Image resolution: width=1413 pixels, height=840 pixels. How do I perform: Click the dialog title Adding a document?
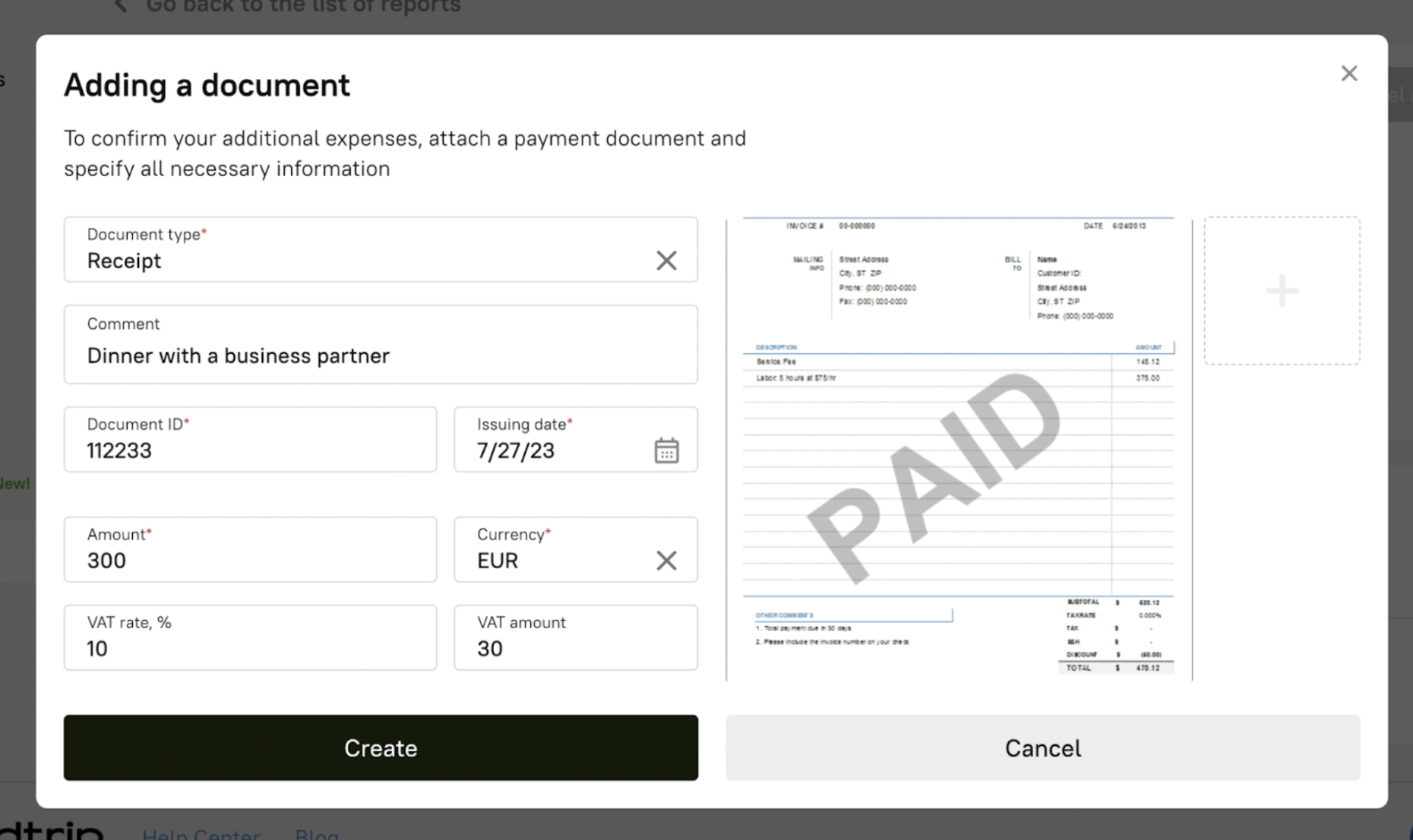(207, 85)
